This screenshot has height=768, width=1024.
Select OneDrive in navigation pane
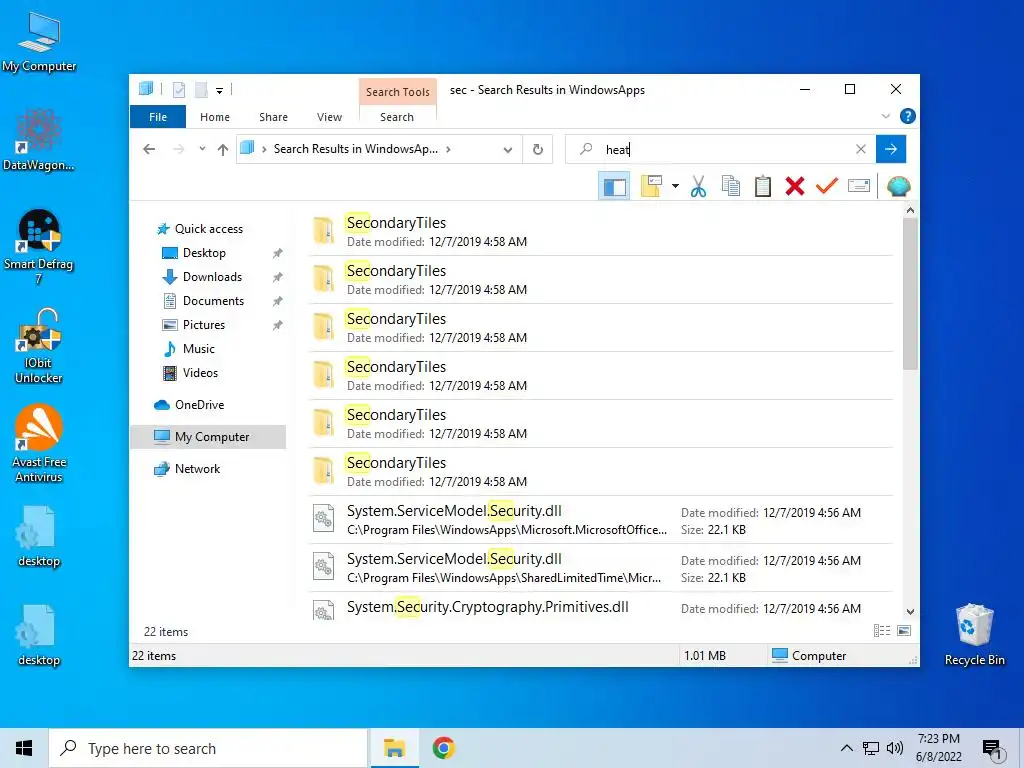click(x=199, y=405)
